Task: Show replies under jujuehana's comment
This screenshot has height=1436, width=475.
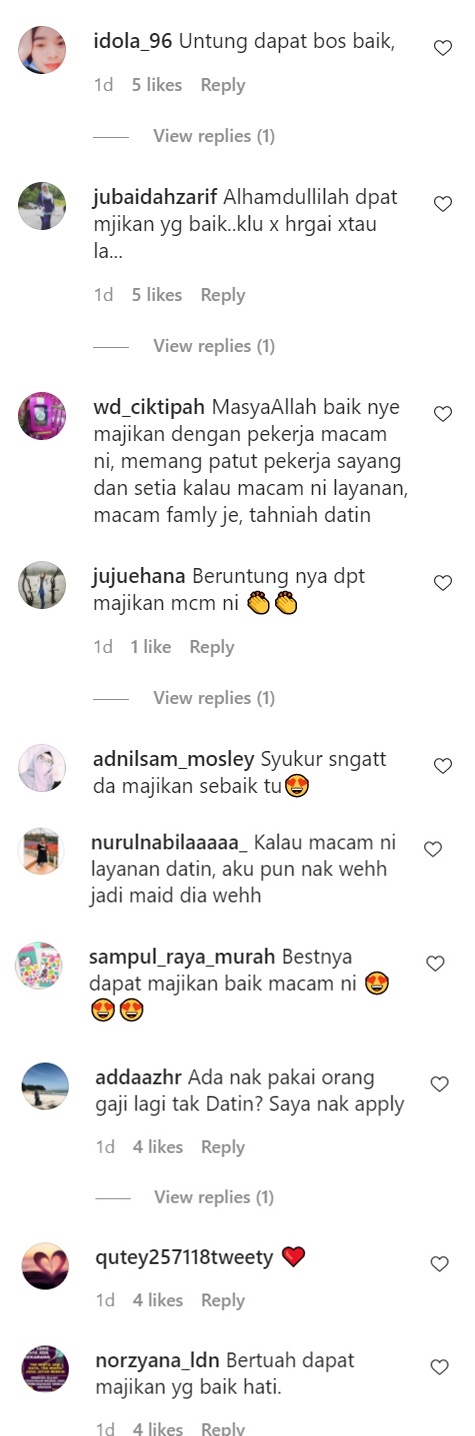Action: [214, 698]
